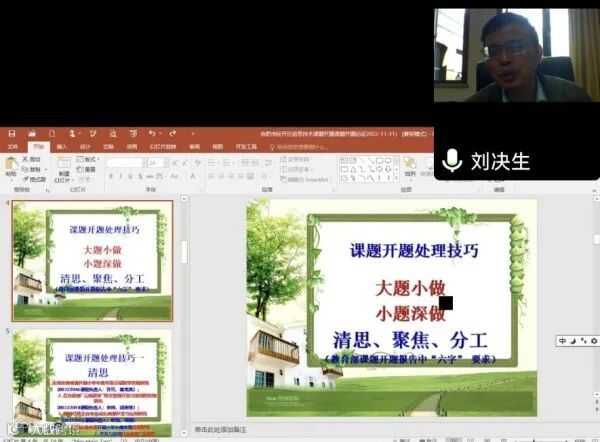
Task: Click the New document icon in quick access toolbar
Action: 52,134
